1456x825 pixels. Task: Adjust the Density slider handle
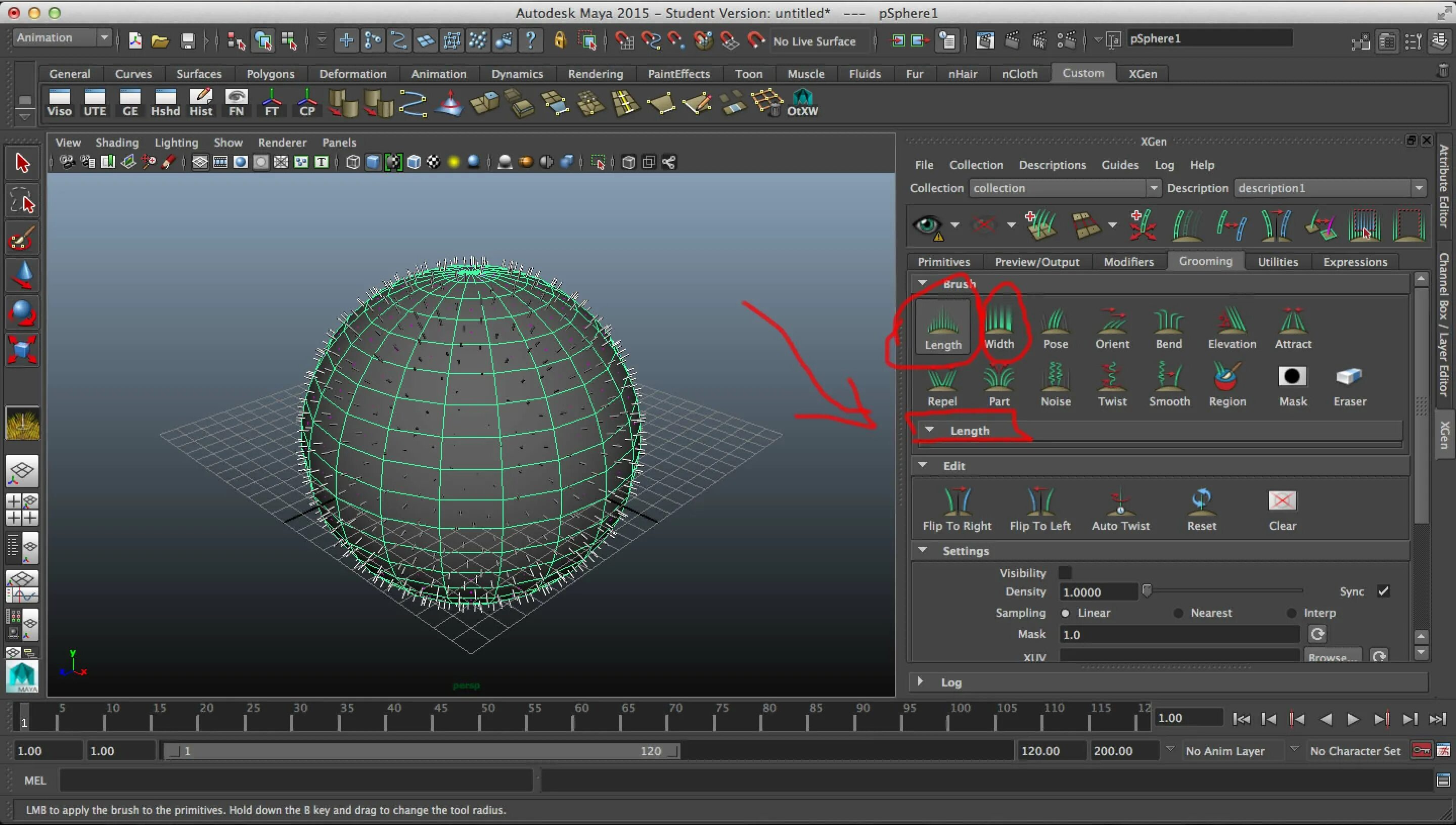click(1147, 591)
